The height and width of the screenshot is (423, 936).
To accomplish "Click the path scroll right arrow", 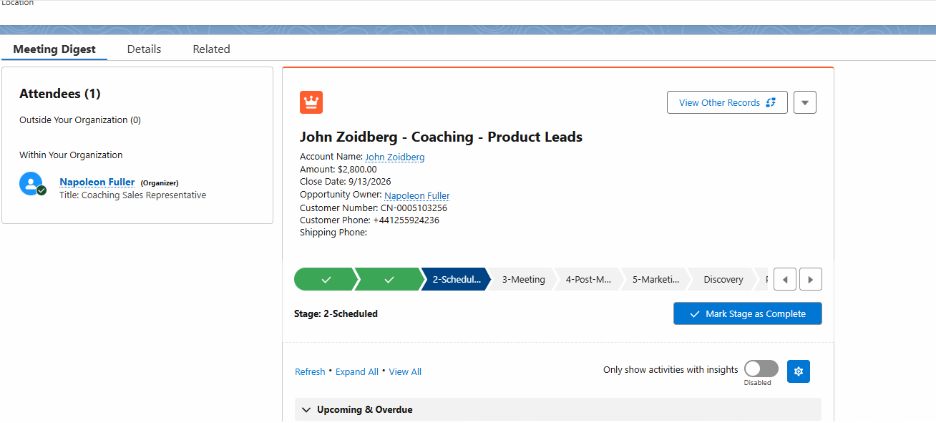I will click(810, 279).
